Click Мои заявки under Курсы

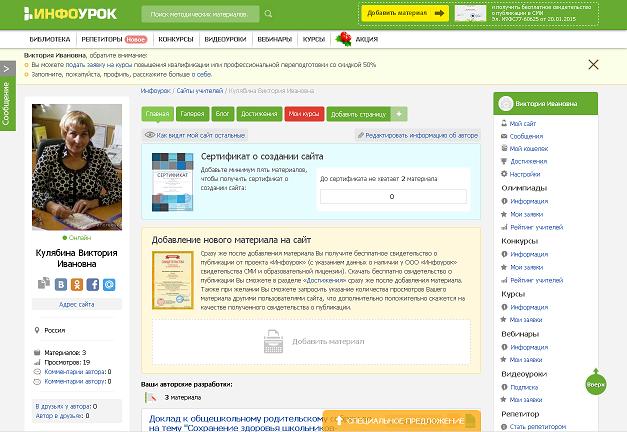526,320
